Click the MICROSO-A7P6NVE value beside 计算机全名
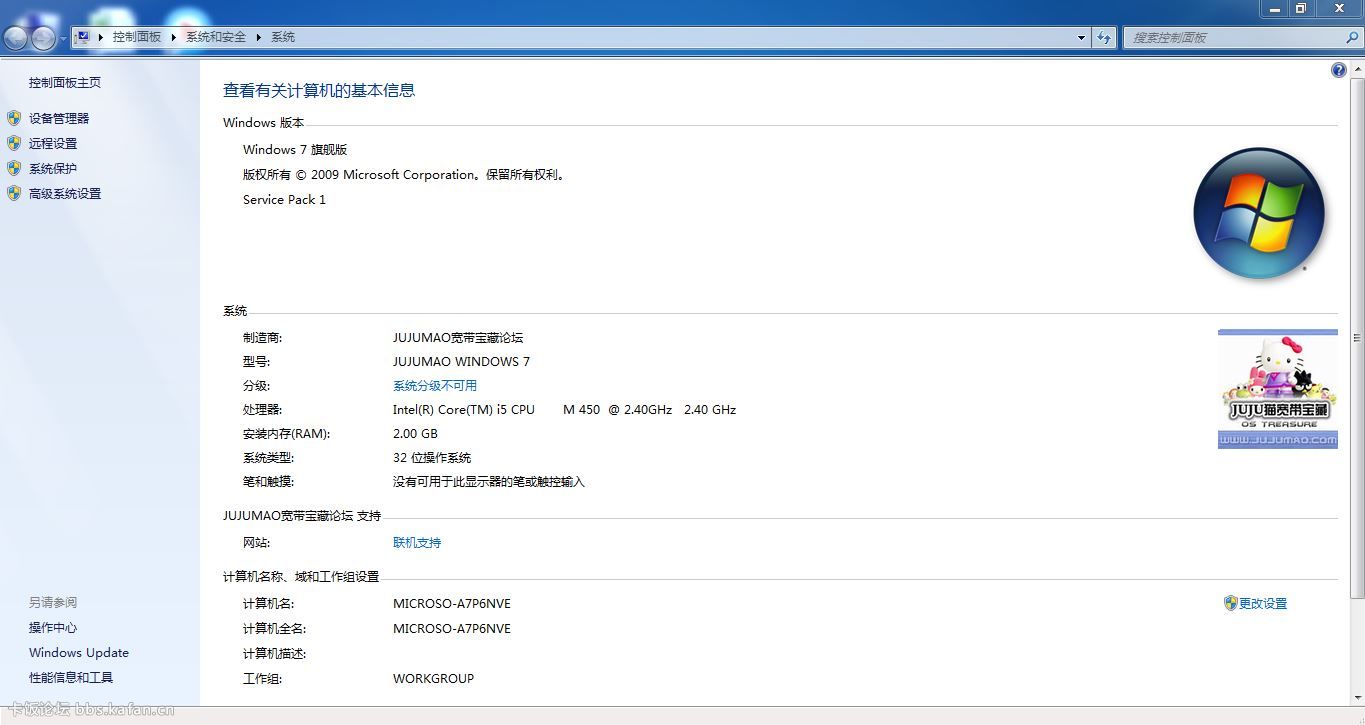The width and height of the screenshot is (1365, 725). tap(452, 629)
